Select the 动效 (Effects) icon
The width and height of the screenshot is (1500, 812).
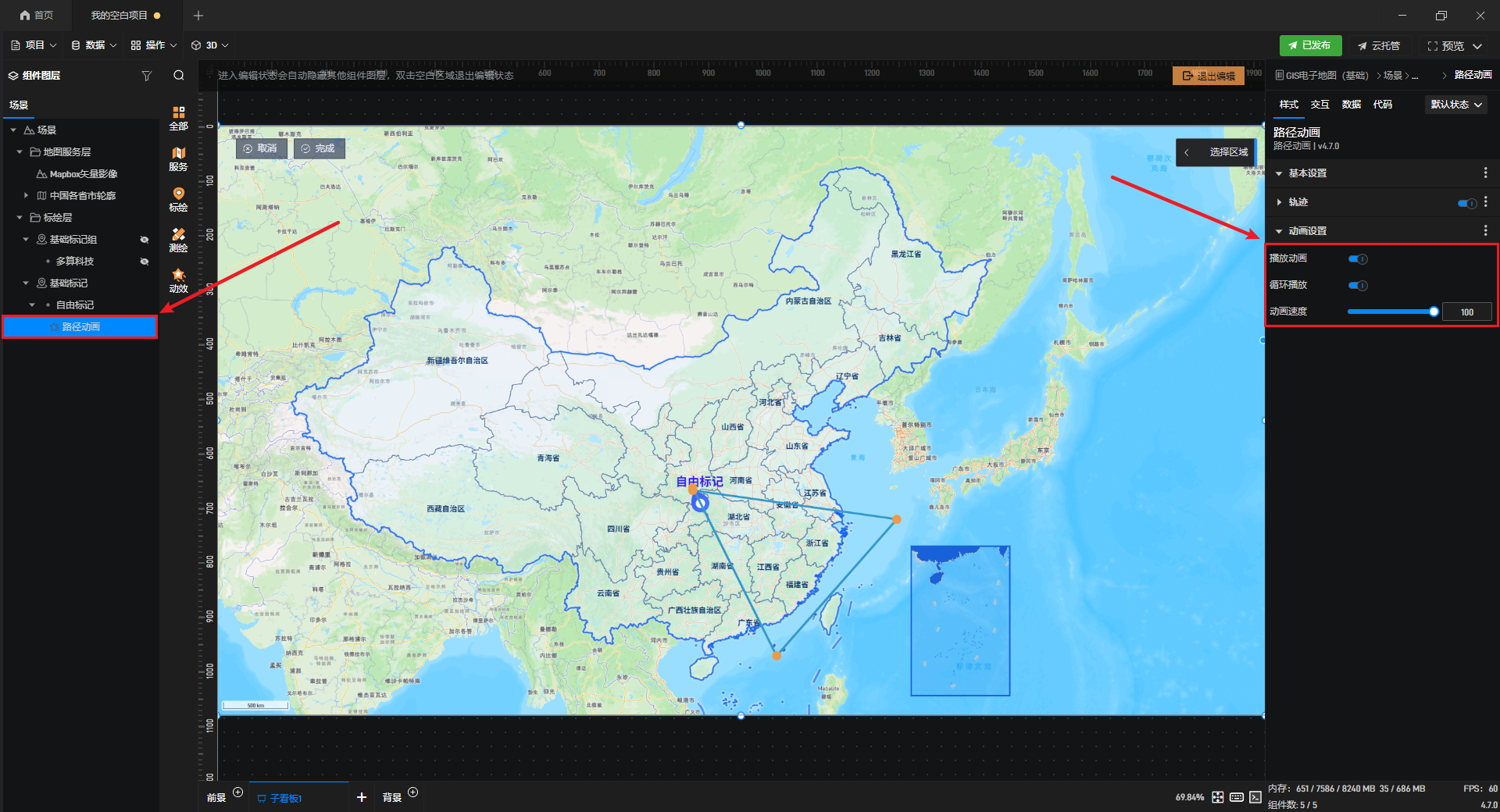click(178, 280)
